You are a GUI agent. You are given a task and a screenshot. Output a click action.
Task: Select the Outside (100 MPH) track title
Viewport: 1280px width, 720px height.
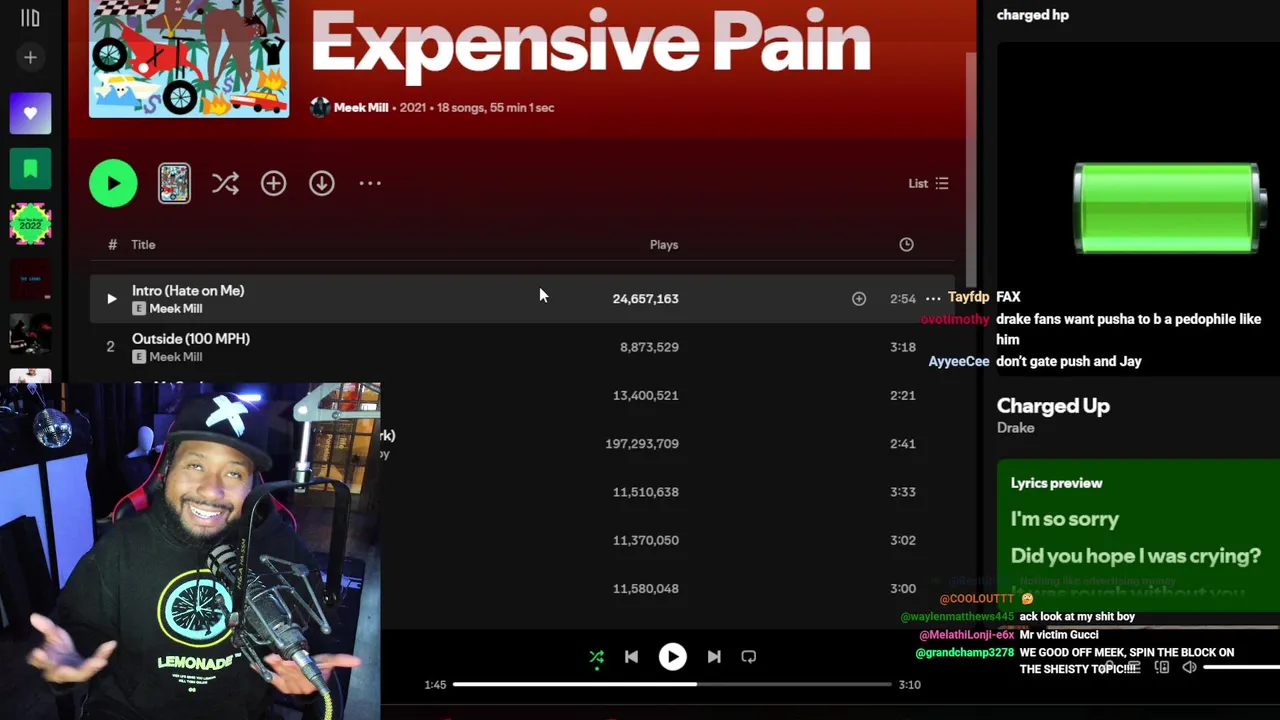tap(191, 339)
